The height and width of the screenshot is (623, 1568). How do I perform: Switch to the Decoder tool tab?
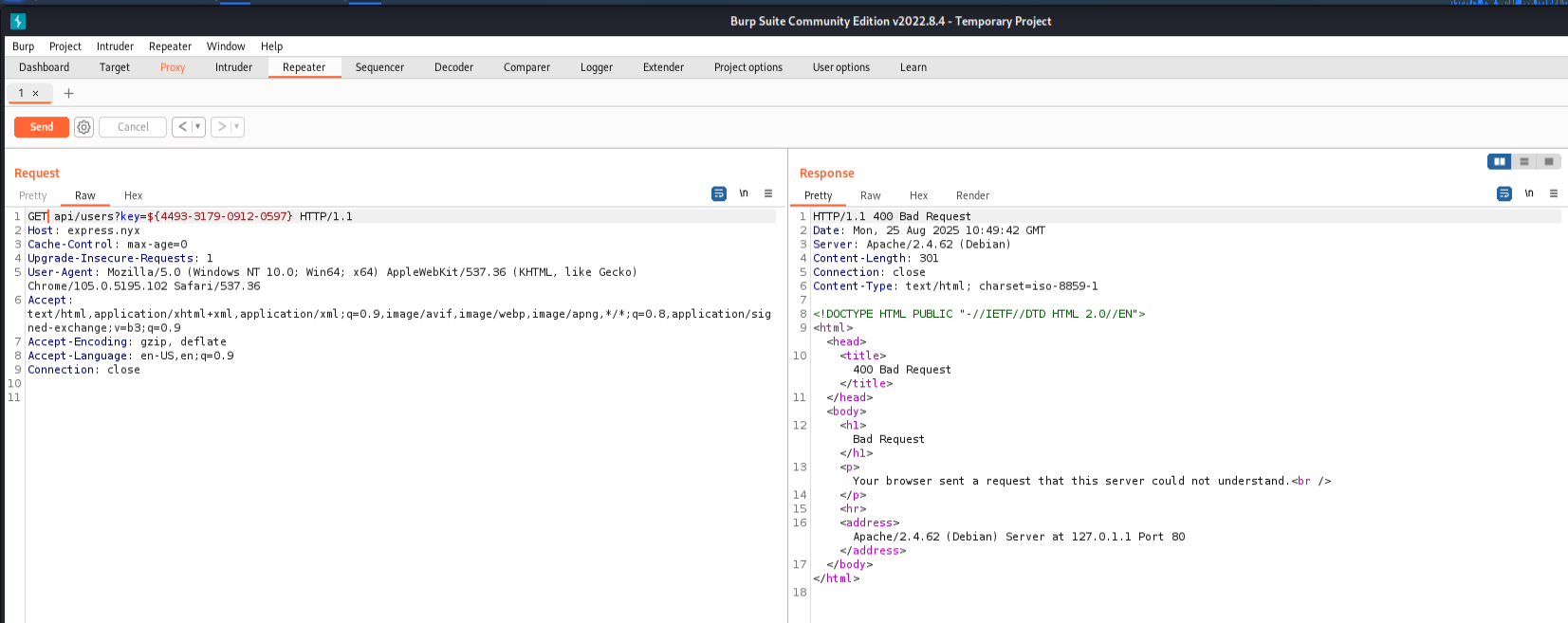click(x=453, y=67)
